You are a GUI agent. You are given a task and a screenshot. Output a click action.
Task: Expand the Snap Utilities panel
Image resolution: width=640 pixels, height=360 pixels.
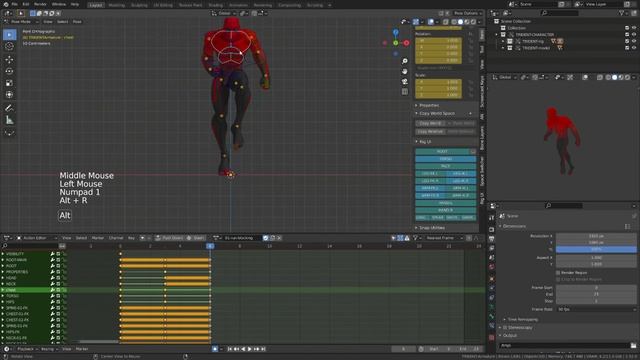pyautogui.click(x=431, y=228)
